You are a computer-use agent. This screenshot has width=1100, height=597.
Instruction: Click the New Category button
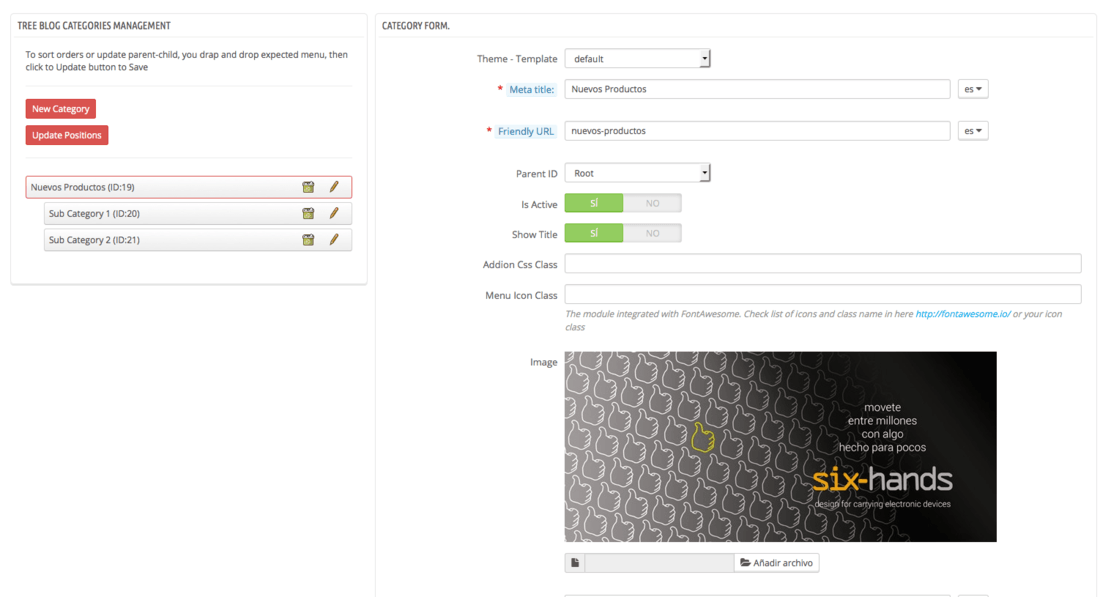60,109
